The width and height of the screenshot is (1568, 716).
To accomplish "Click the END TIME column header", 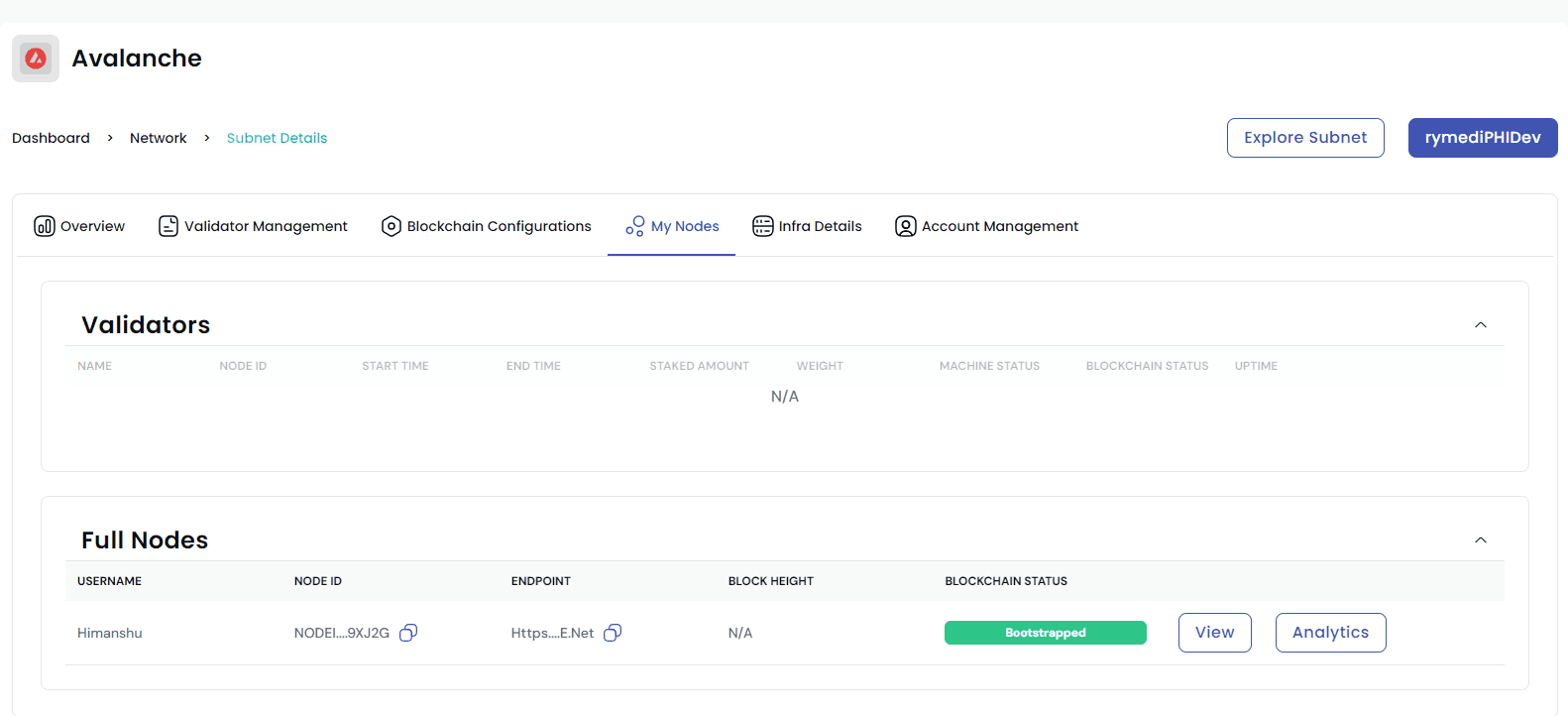I will pos(533,366).
